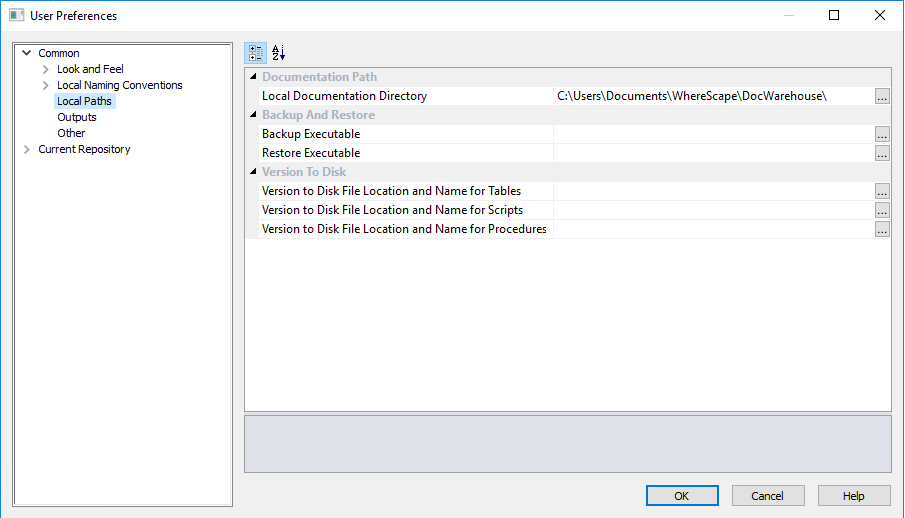Open Help for User Preferences
This screenshot has height=518, width=905.
854,496
